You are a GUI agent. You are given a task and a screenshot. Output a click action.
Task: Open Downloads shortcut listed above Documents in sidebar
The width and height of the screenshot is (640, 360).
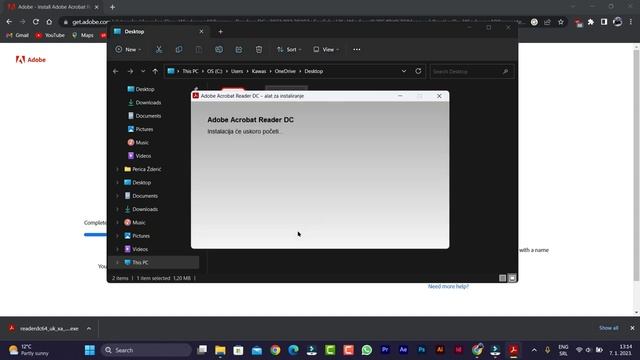pyautogui.click(x=144, y=102)
